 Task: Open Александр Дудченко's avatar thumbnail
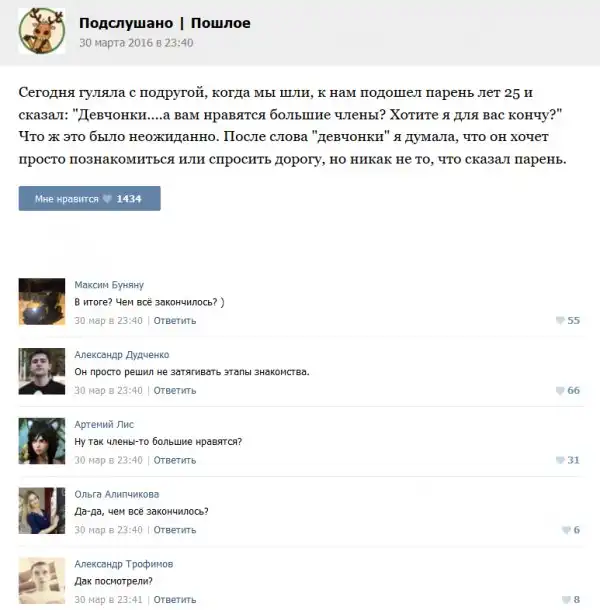[x=42, y=371]
